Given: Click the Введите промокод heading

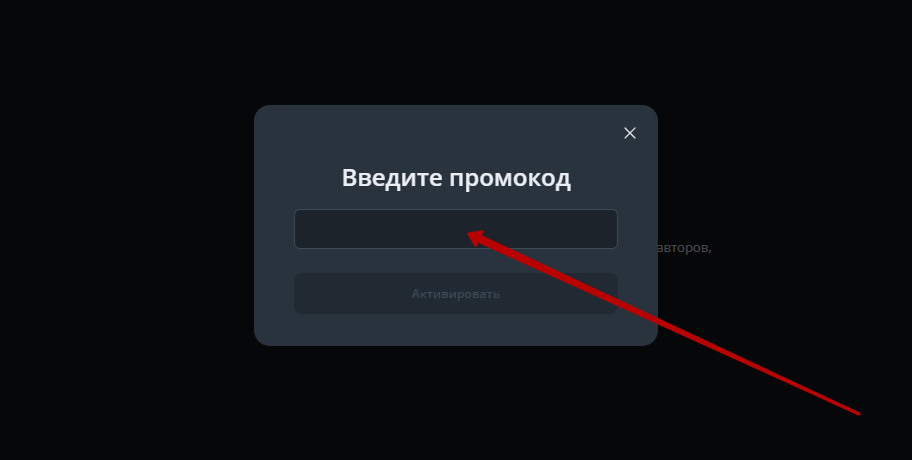Looking at the screenshot, I should click(x=456, y=178).
